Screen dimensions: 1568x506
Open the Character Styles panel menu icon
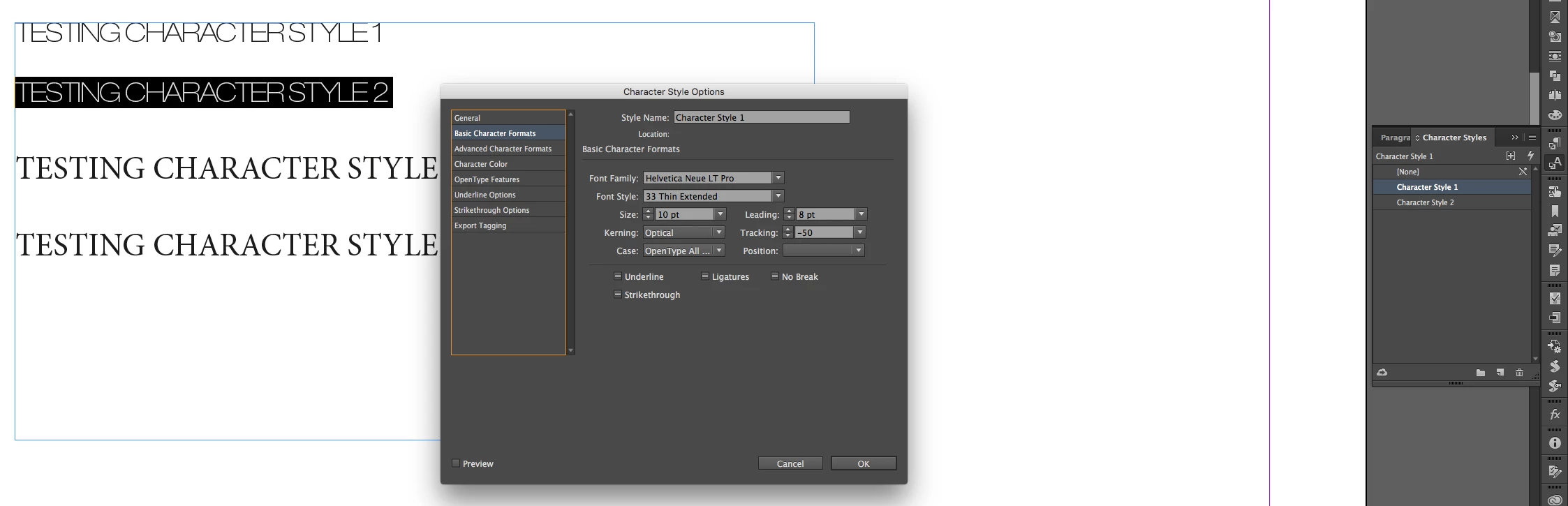1532,137
